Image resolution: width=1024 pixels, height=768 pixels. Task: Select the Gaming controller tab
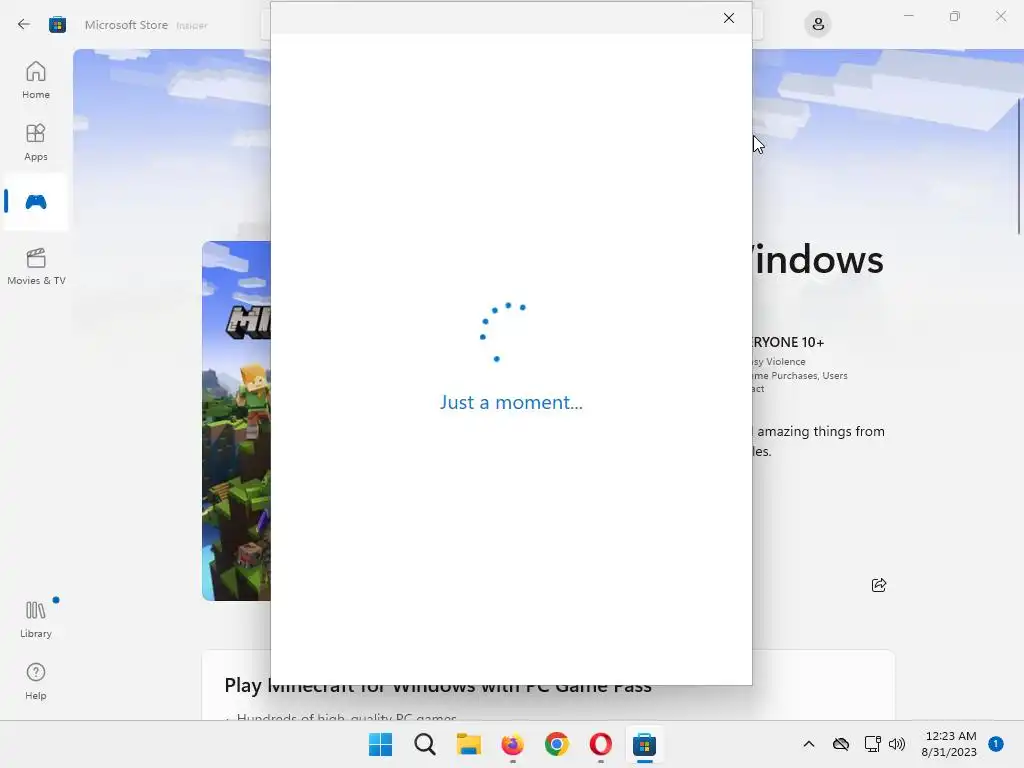coord(36,202)
